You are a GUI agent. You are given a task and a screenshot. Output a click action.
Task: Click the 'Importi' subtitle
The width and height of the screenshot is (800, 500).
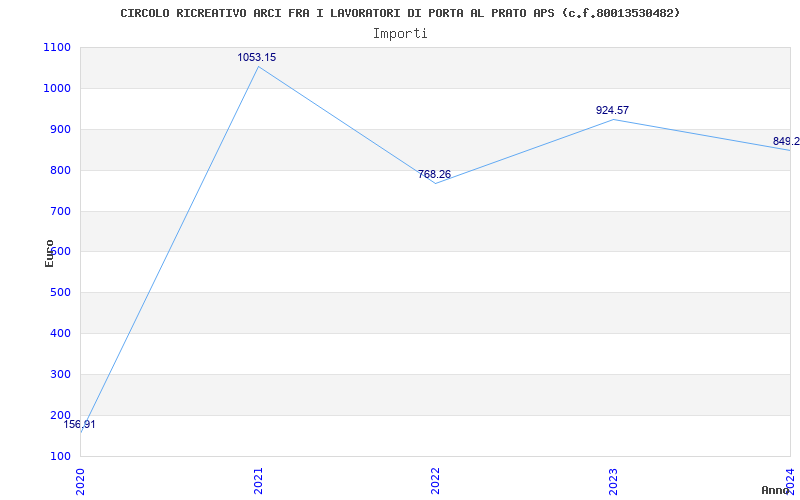[x=400, y=34]
